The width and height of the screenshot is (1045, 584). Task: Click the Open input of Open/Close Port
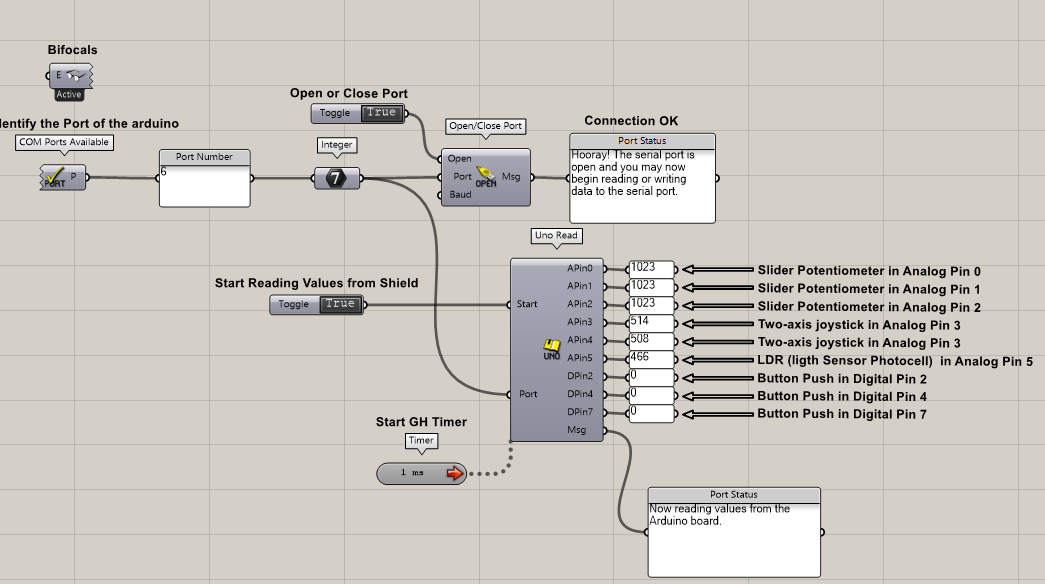click(x=460, y=159)
